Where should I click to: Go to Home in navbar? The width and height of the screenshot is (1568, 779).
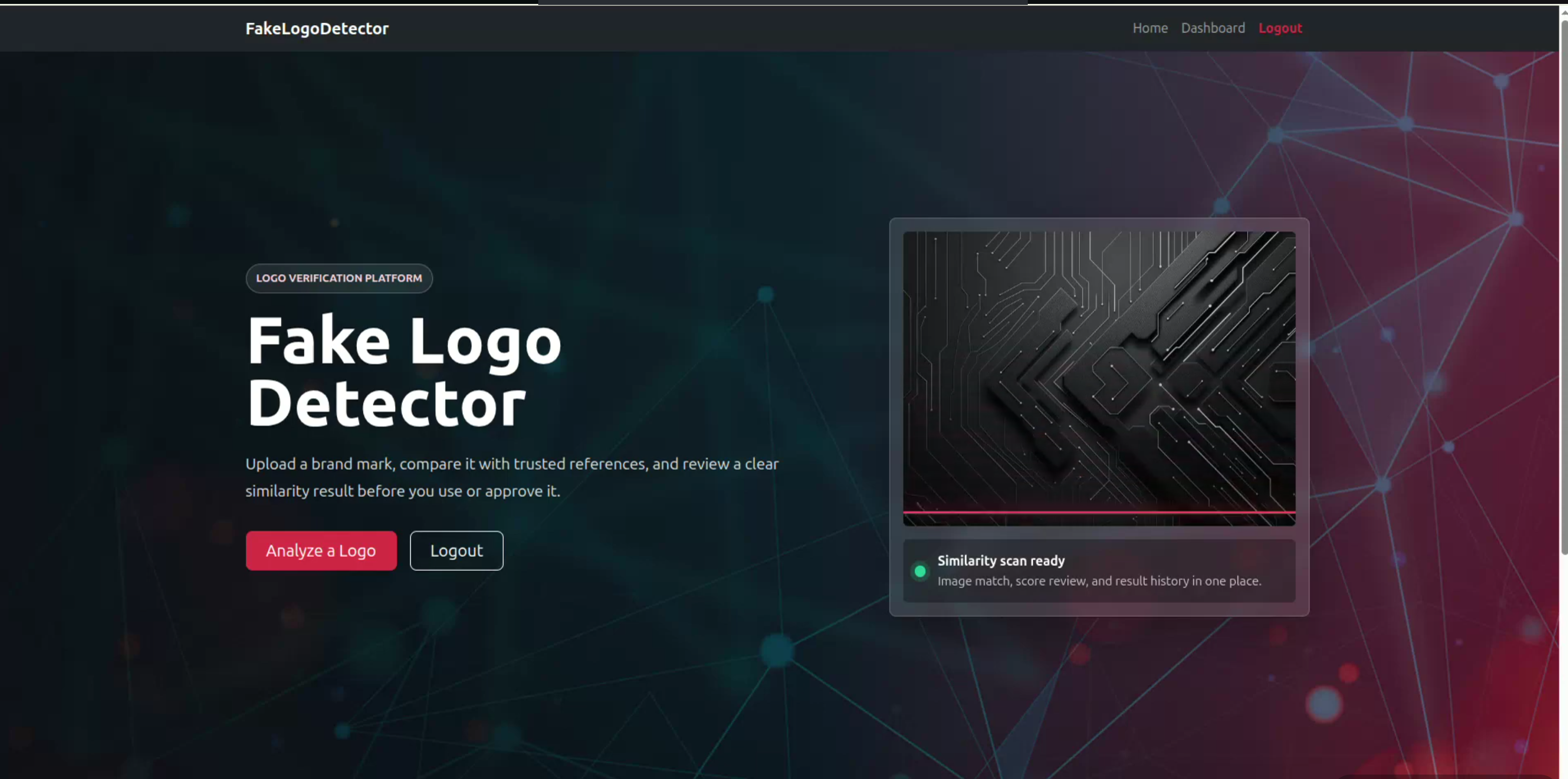1150,28
